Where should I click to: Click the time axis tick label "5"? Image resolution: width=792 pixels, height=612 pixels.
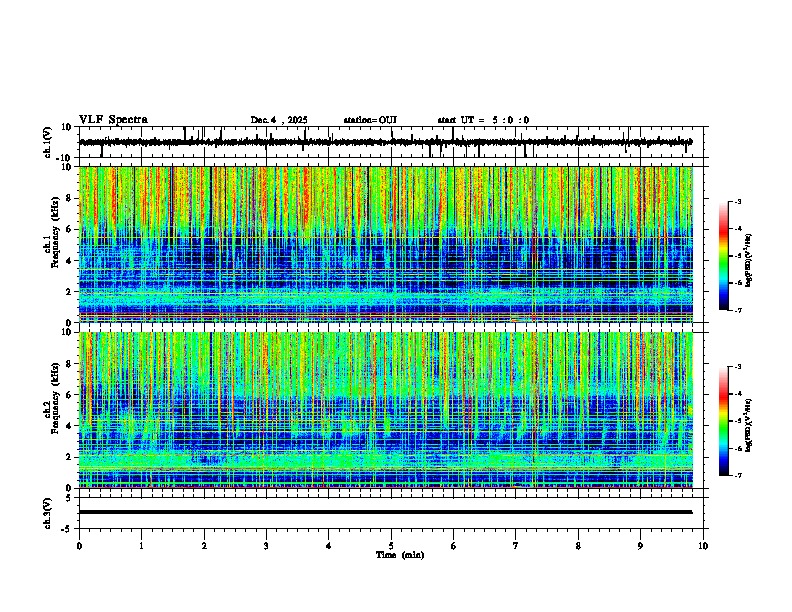pyautogui.click(x=391, y=546)
